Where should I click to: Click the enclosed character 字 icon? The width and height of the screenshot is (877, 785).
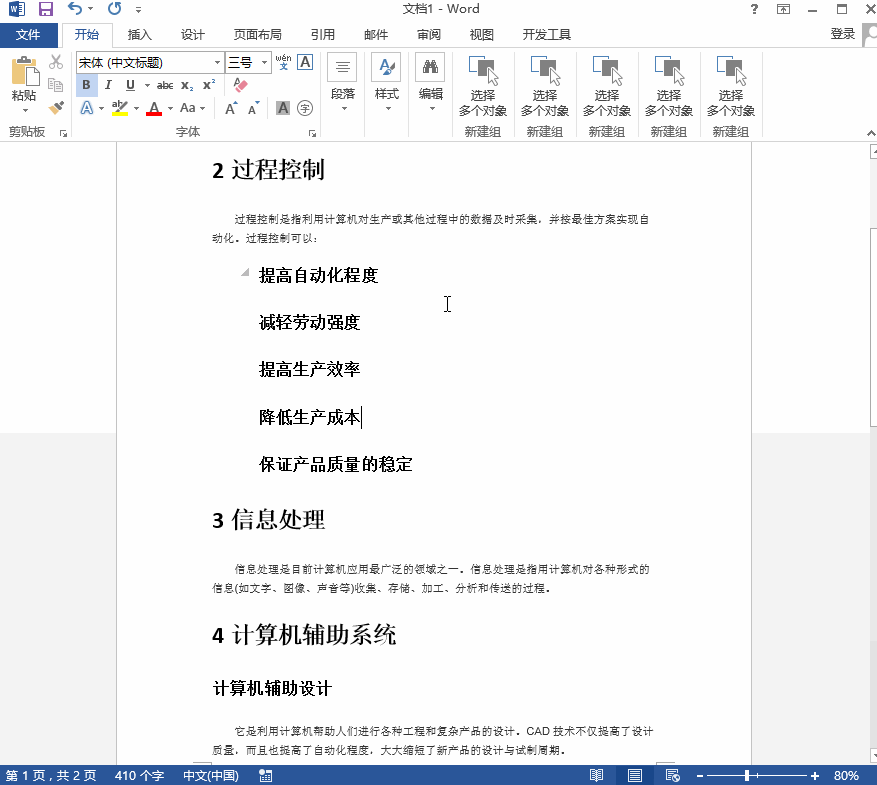pyautogui.click(x=305, y=108)
